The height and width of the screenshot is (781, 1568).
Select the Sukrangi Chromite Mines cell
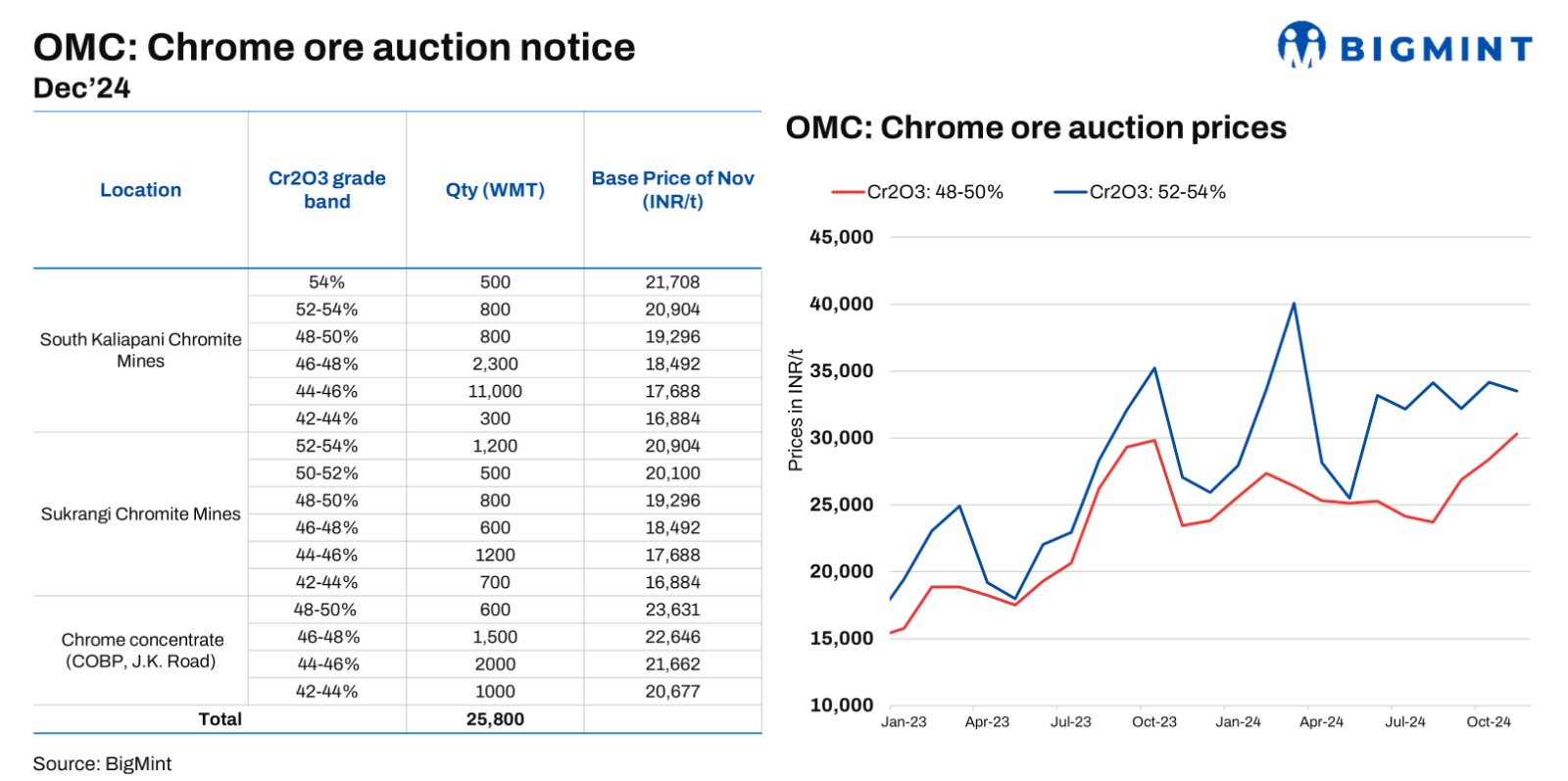click(140, 514)
